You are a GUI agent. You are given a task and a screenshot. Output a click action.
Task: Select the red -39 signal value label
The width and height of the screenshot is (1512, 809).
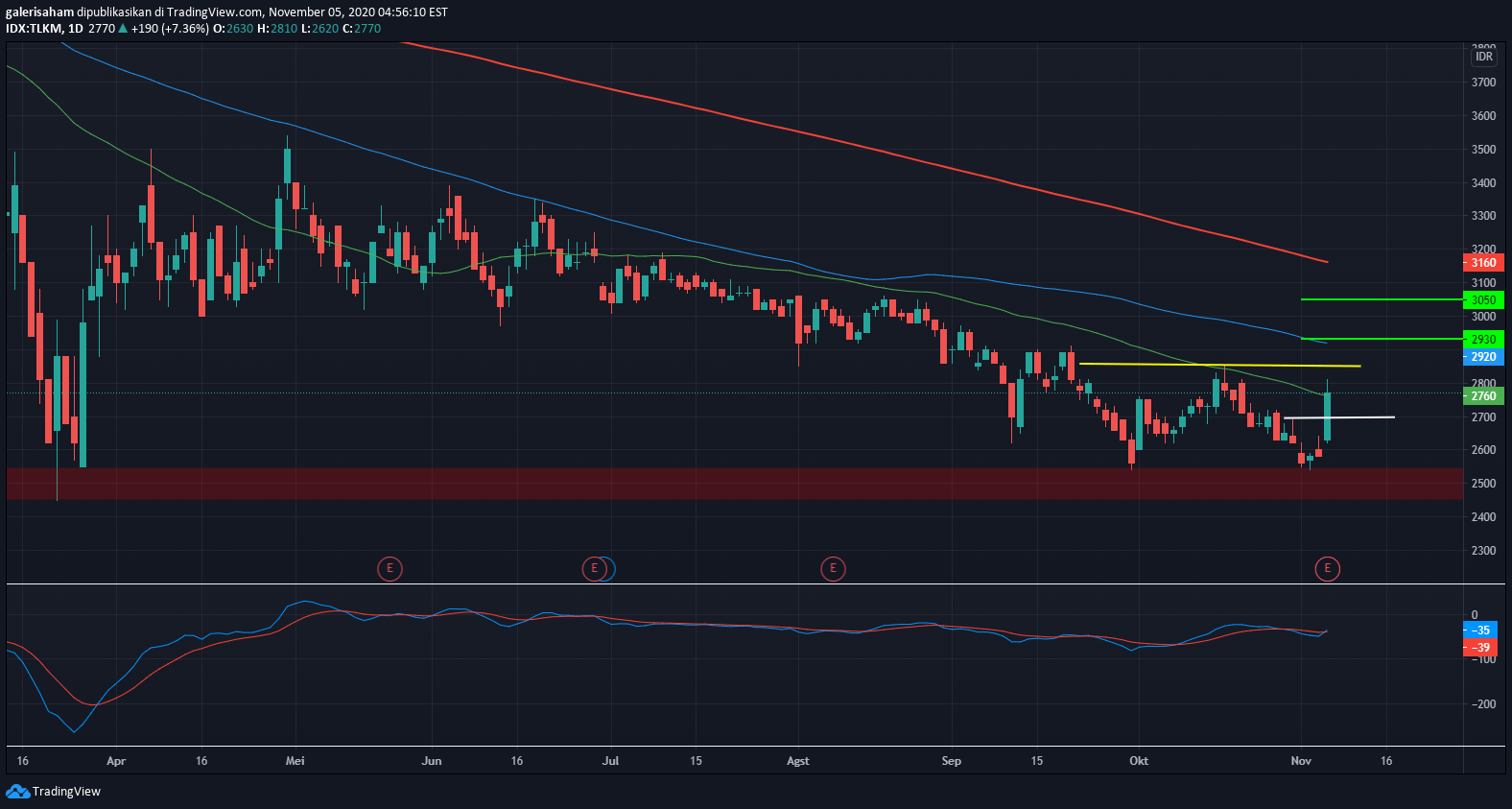[x=1480, y=648]
